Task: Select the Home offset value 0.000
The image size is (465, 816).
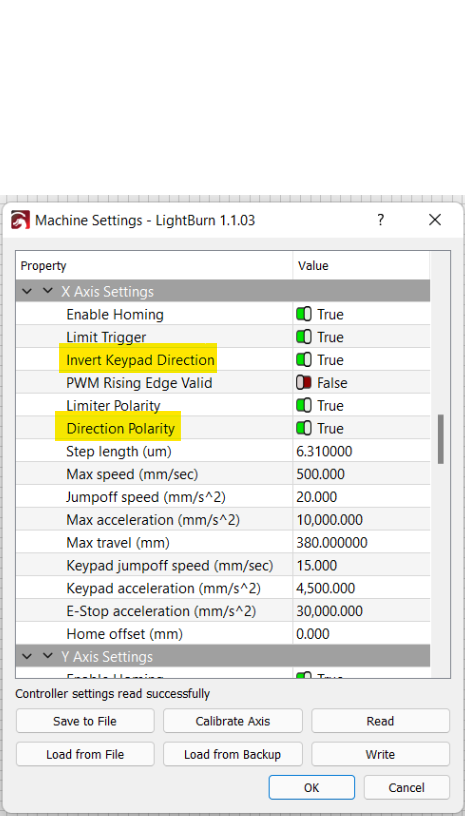Action: [x=313, y=634]
